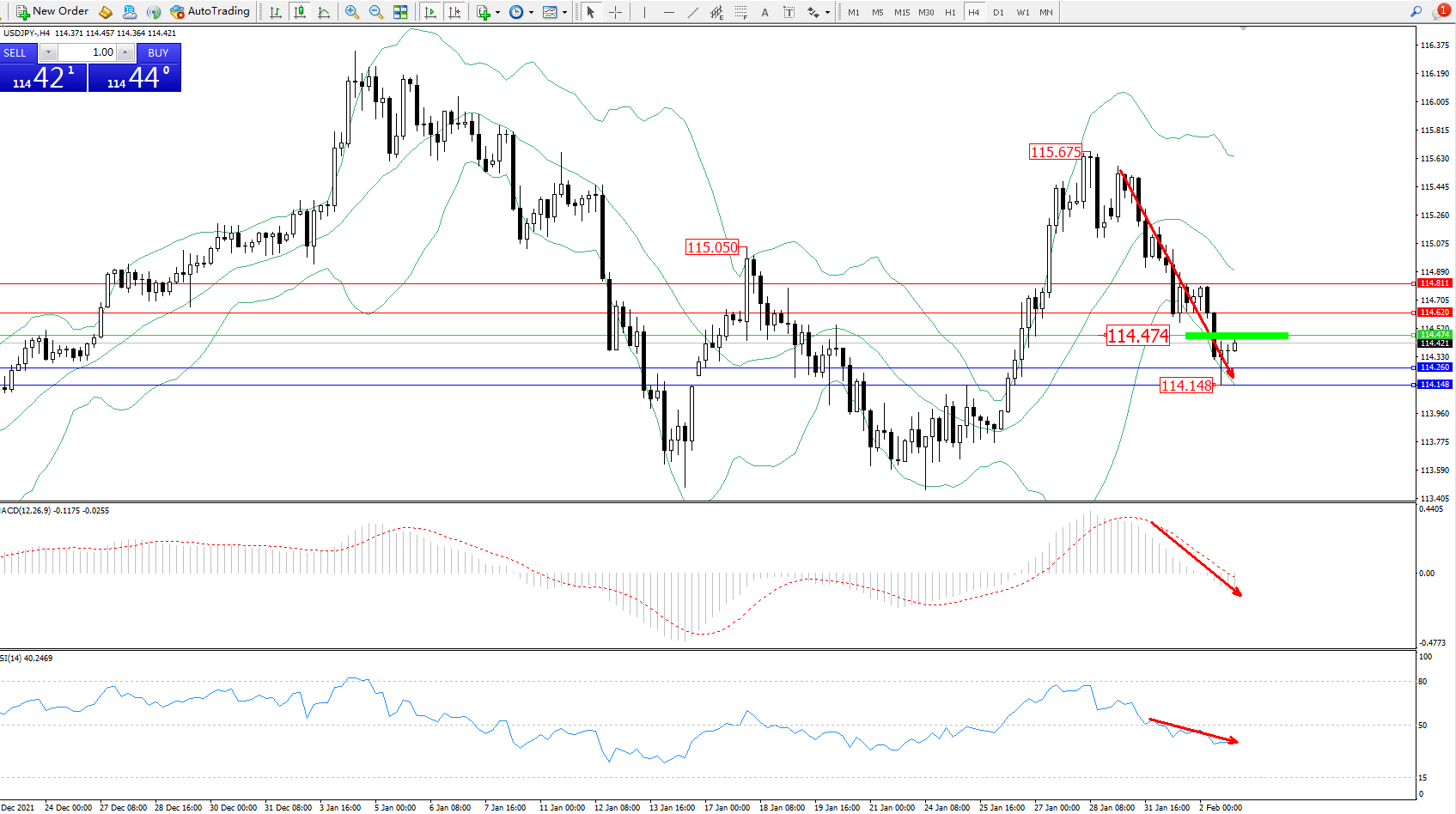Click the Zoom Out magnifier icon

pyautogui.click(x=375, y=12)
